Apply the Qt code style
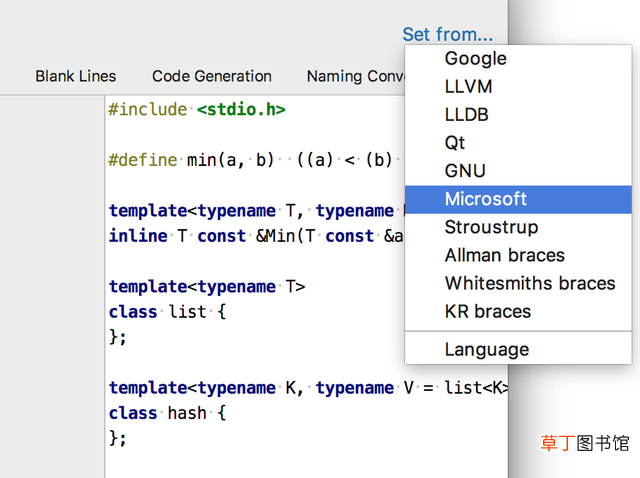 (x=518, y=143)
